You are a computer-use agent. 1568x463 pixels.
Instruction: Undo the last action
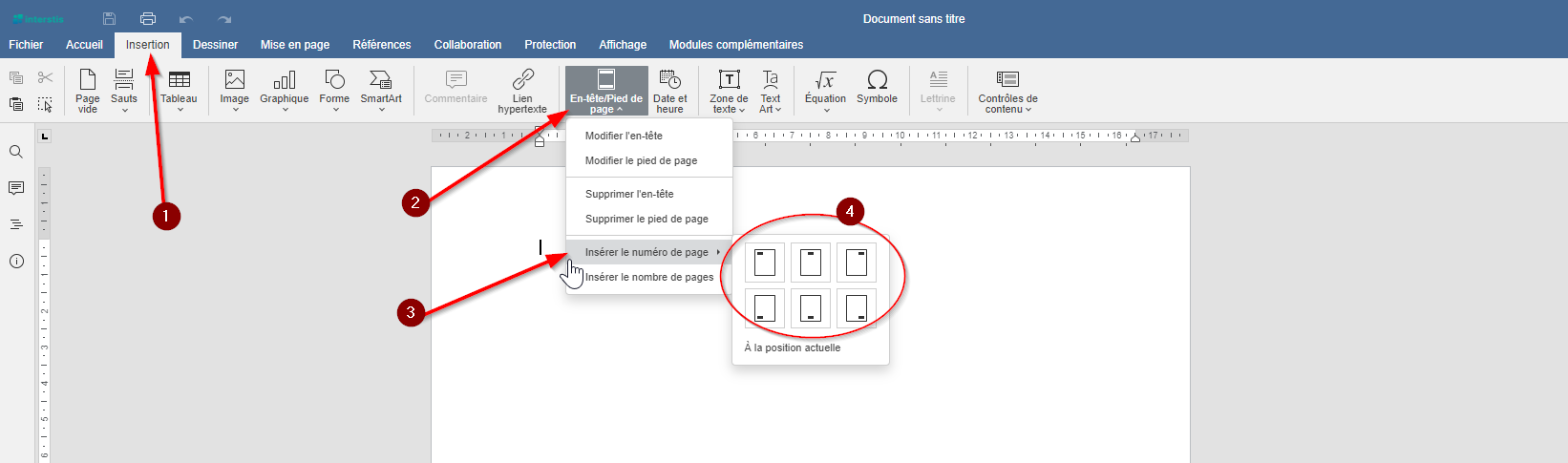point(186,19)
